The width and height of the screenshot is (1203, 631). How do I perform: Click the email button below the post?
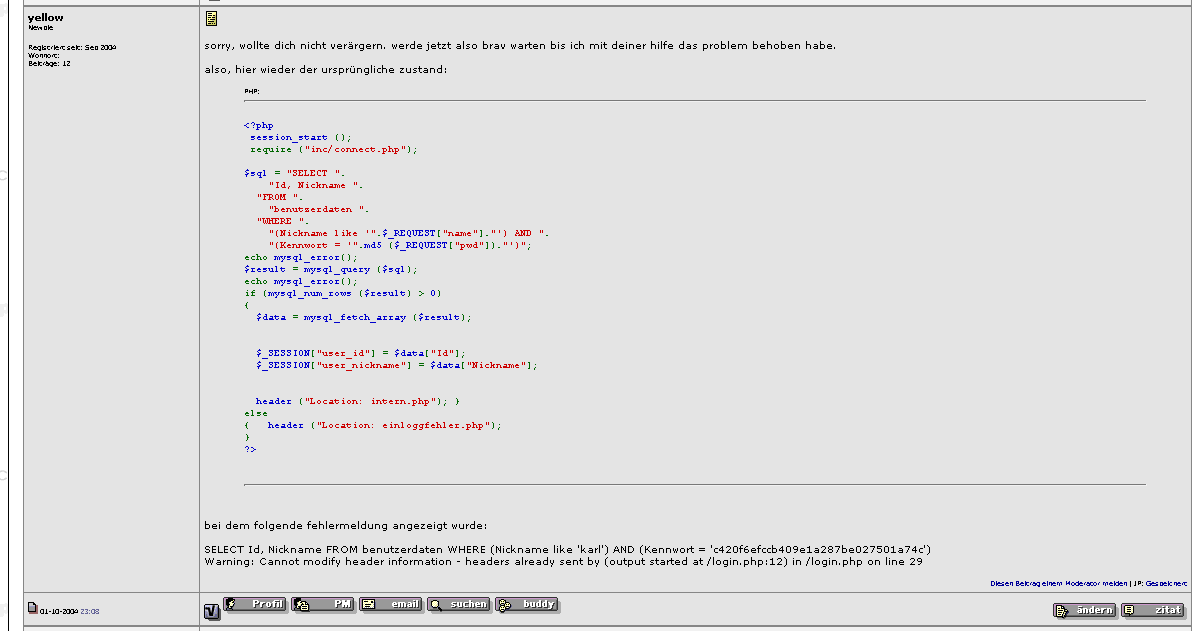pos(391,605)
